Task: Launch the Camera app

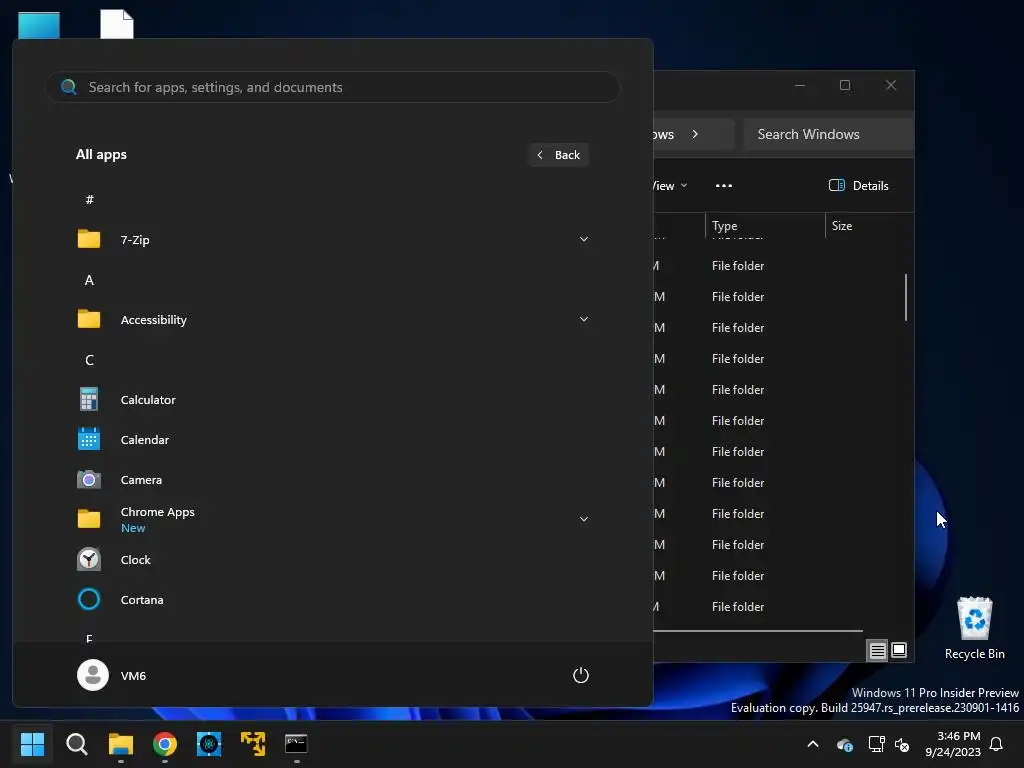Action: 332,479
